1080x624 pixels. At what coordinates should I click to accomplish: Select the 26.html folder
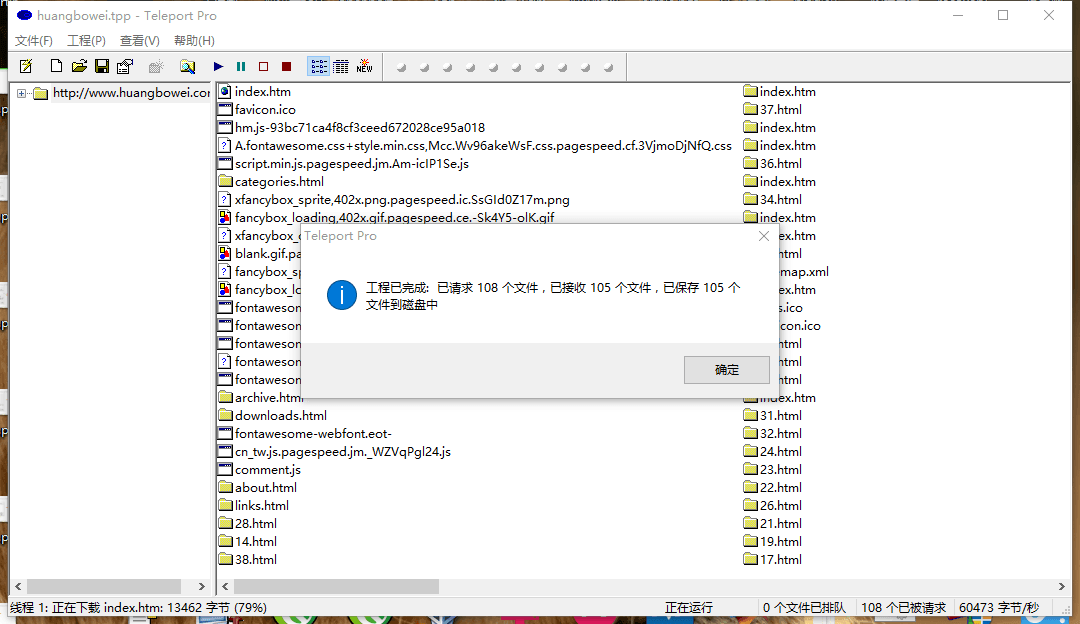pos(780,505)
